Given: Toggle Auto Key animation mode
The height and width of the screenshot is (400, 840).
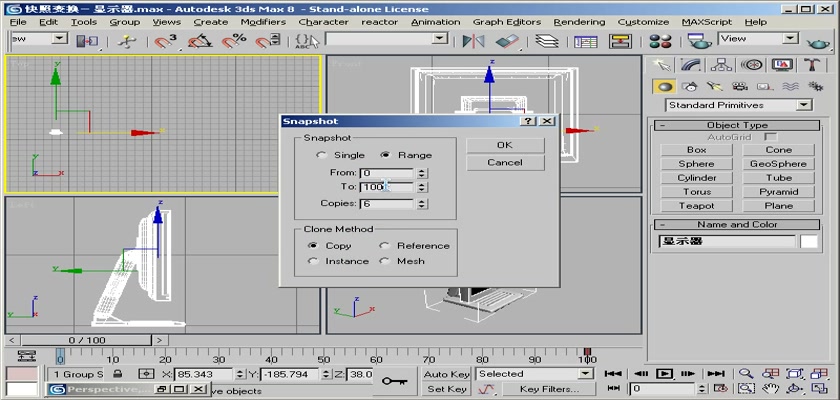Looking at the screenshot, I should (x=446, y=374).
